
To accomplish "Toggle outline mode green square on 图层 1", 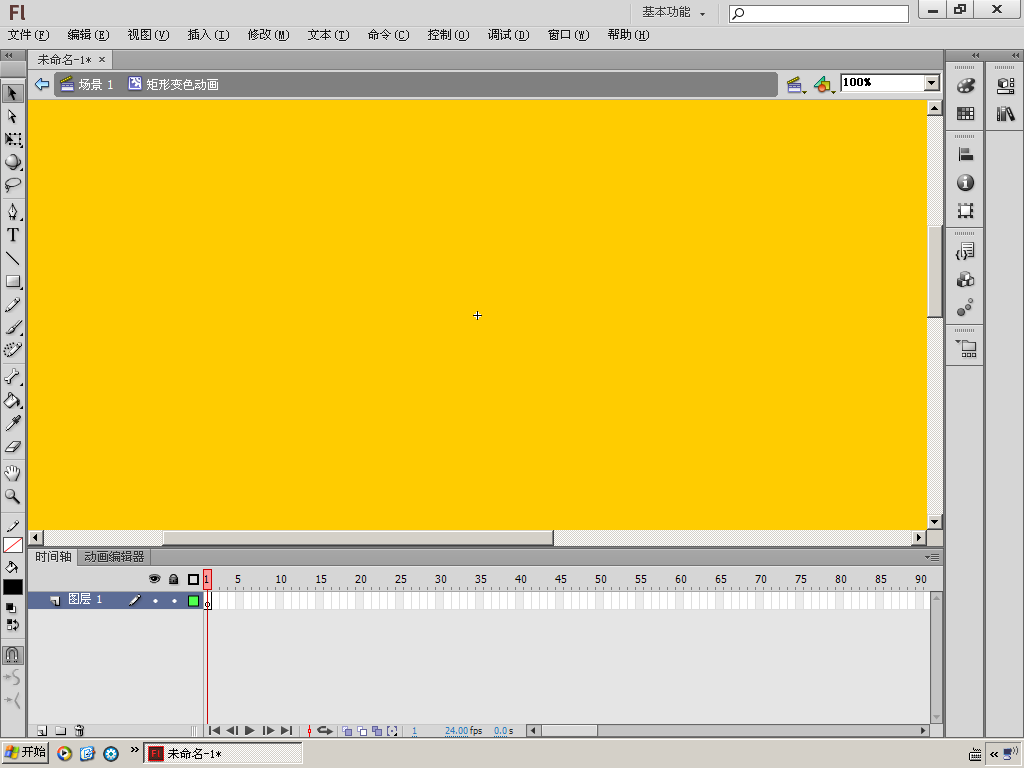I will 193,601.
